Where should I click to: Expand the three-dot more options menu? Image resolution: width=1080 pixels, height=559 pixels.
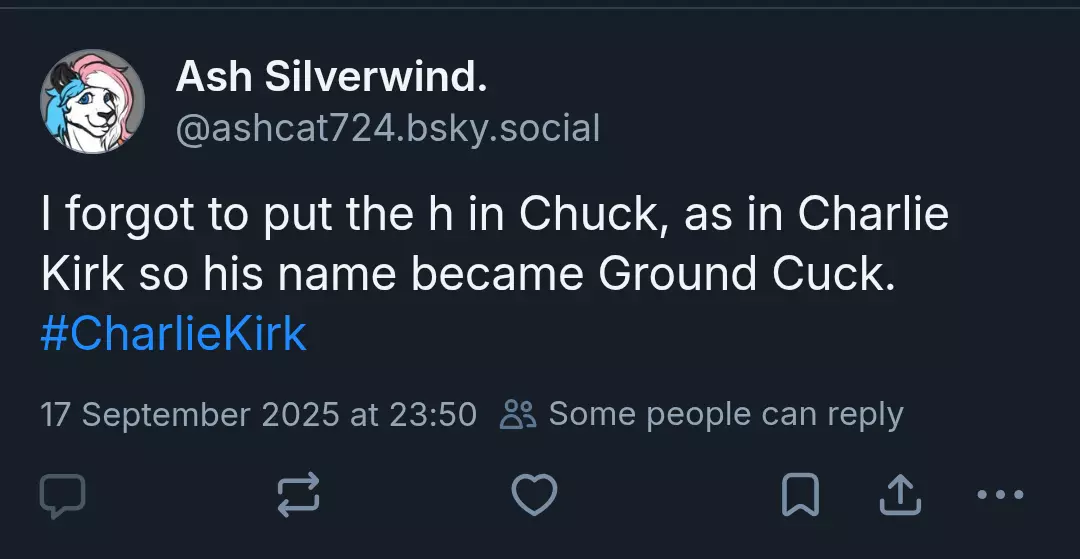[1000, 494]
